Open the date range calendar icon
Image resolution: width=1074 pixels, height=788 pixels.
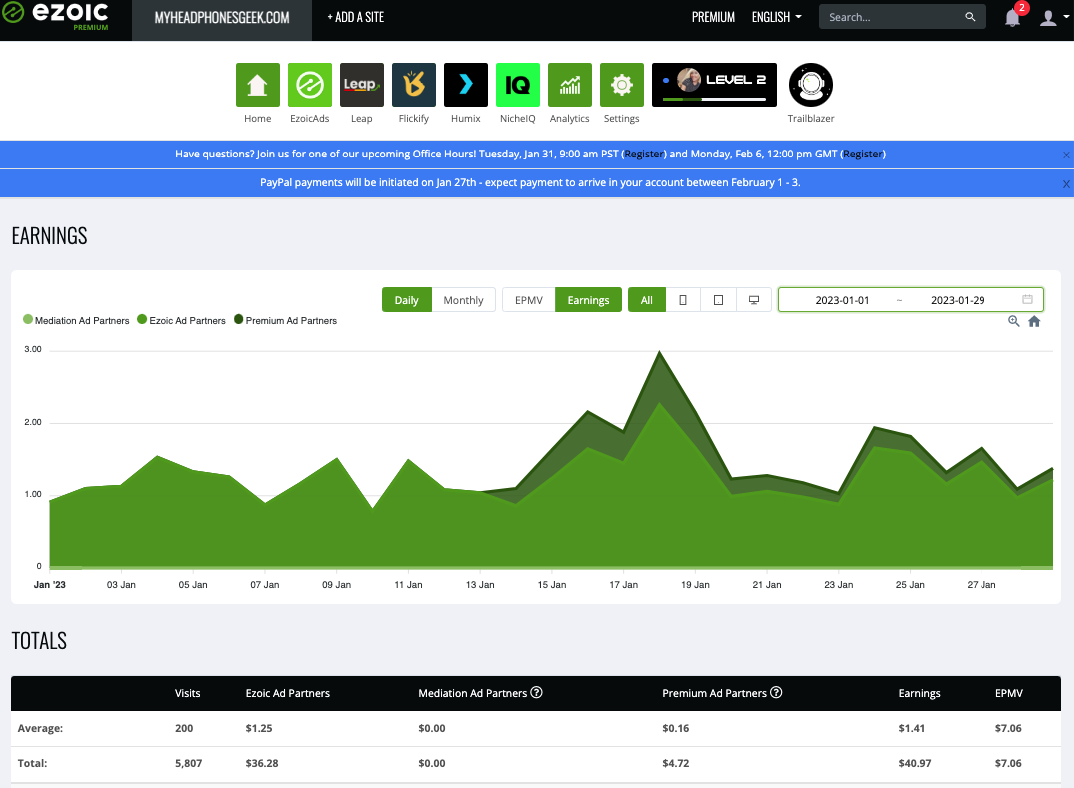(1027, 299)
